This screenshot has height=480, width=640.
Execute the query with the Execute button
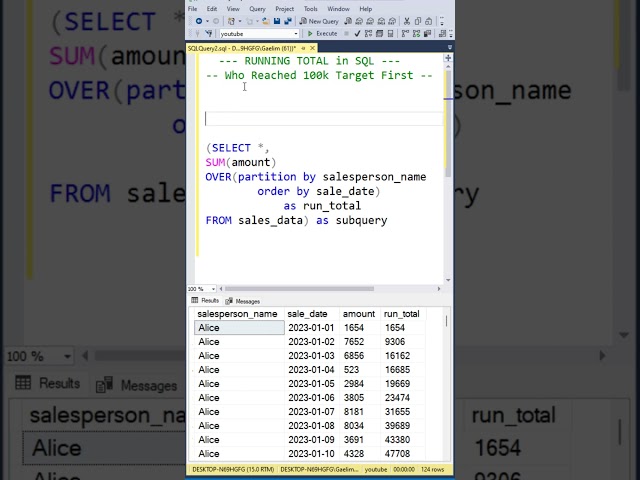tap(322, 33)
